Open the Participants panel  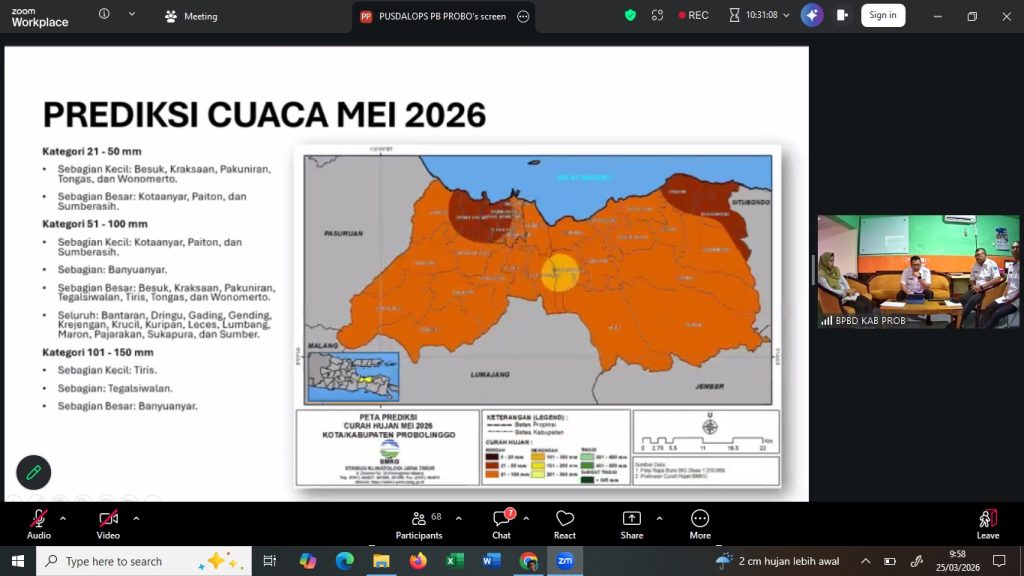click(419, 522)
